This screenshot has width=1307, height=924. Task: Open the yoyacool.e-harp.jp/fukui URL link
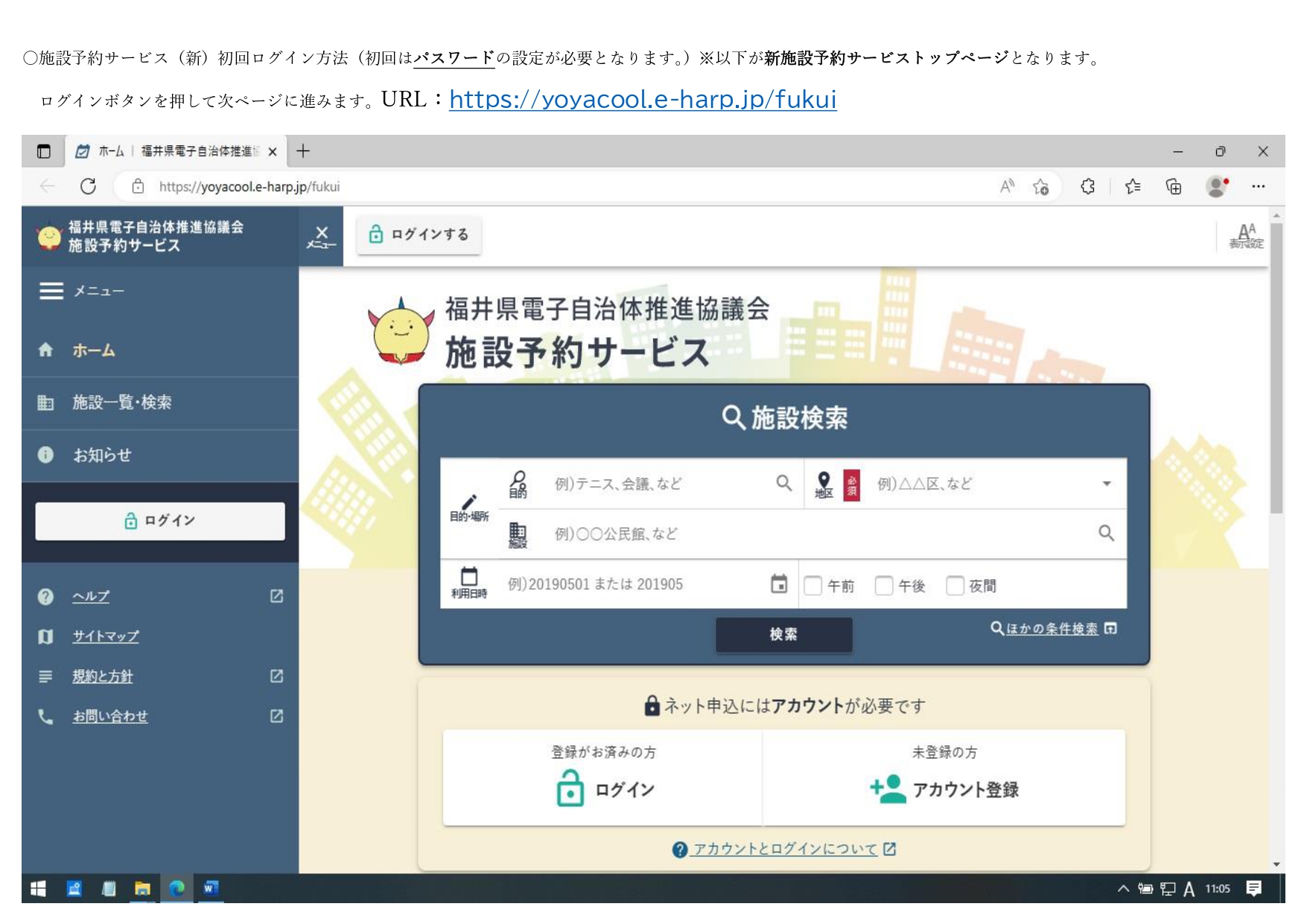643,99
